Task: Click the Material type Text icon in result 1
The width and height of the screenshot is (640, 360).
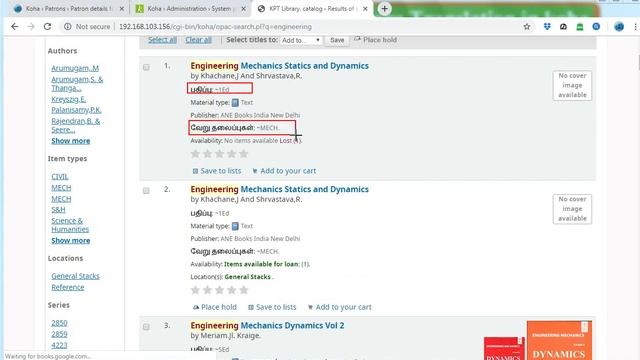Action: pos(235,102)
